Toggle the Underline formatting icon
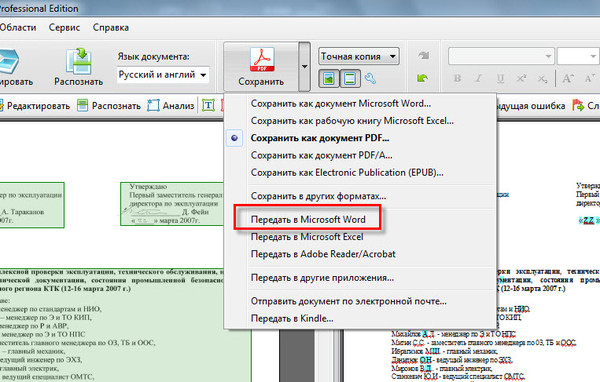 [x=500, y=78]
